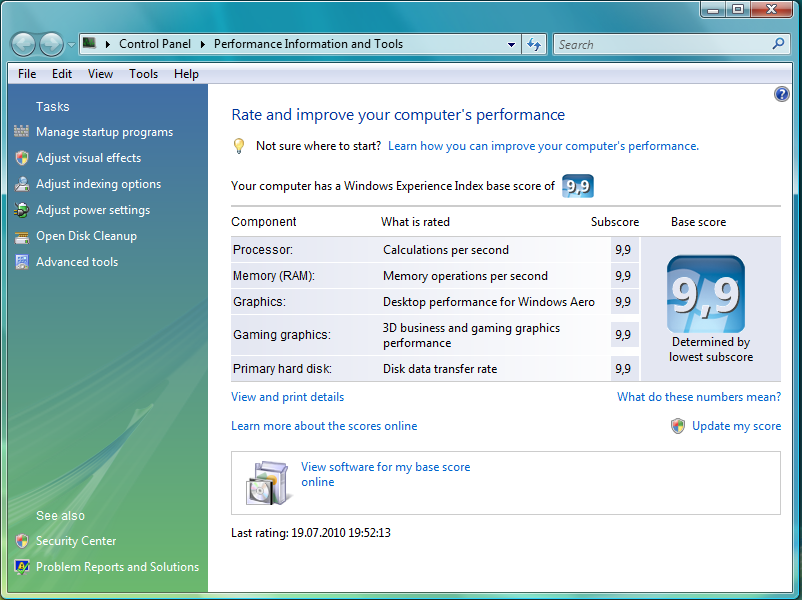
Task: Click the Last rating date text
Action: [x=310, y=533]
